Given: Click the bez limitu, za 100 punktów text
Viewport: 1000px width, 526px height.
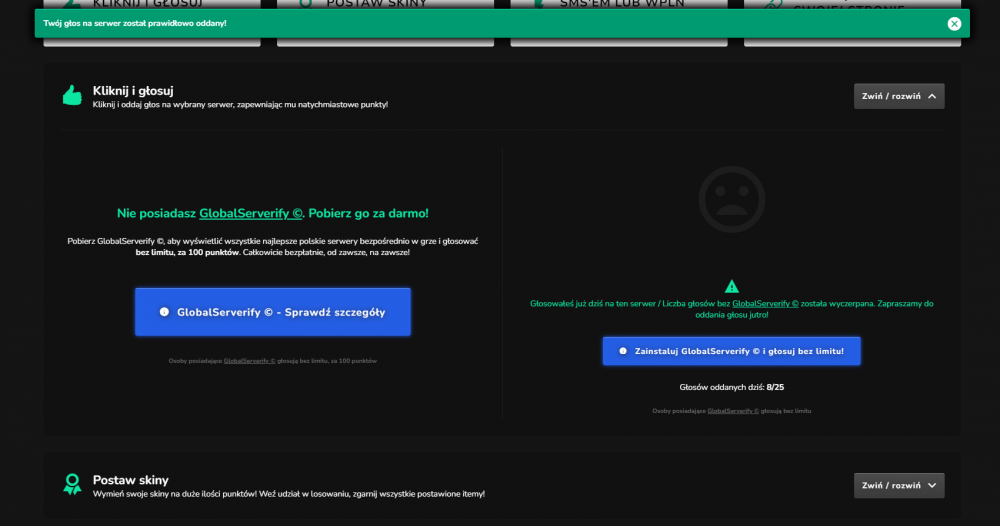Looking at the screenshot, I should [x=188, y=252].
